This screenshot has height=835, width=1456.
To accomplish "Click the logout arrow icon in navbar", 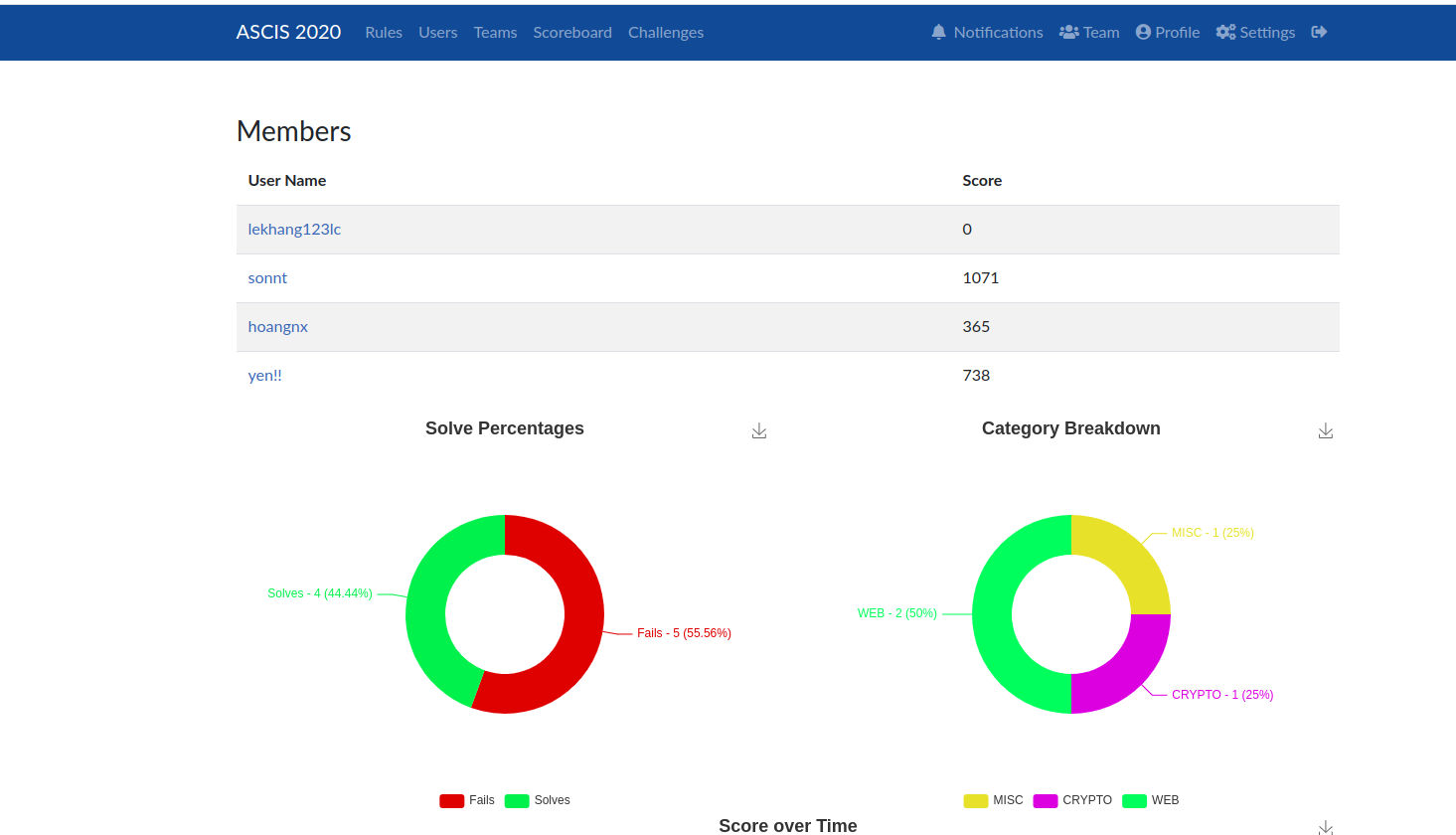I will tap(1319, 32).
